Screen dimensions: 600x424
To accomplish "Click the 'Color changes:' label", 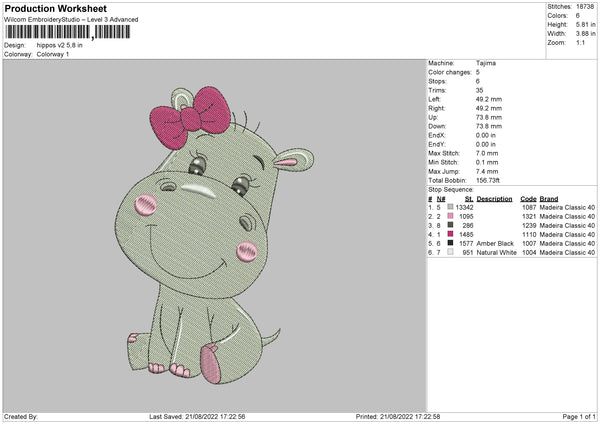I will [x=450, y=72].
